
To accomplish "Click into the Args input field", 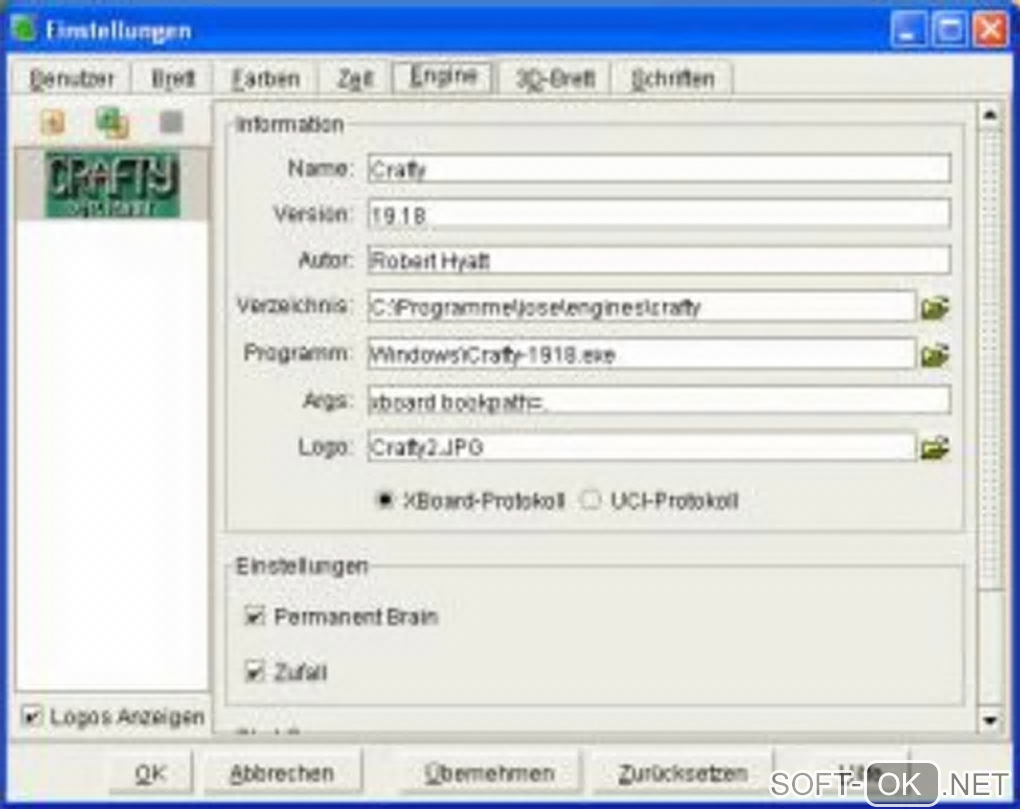I will [x=658, y=401].
